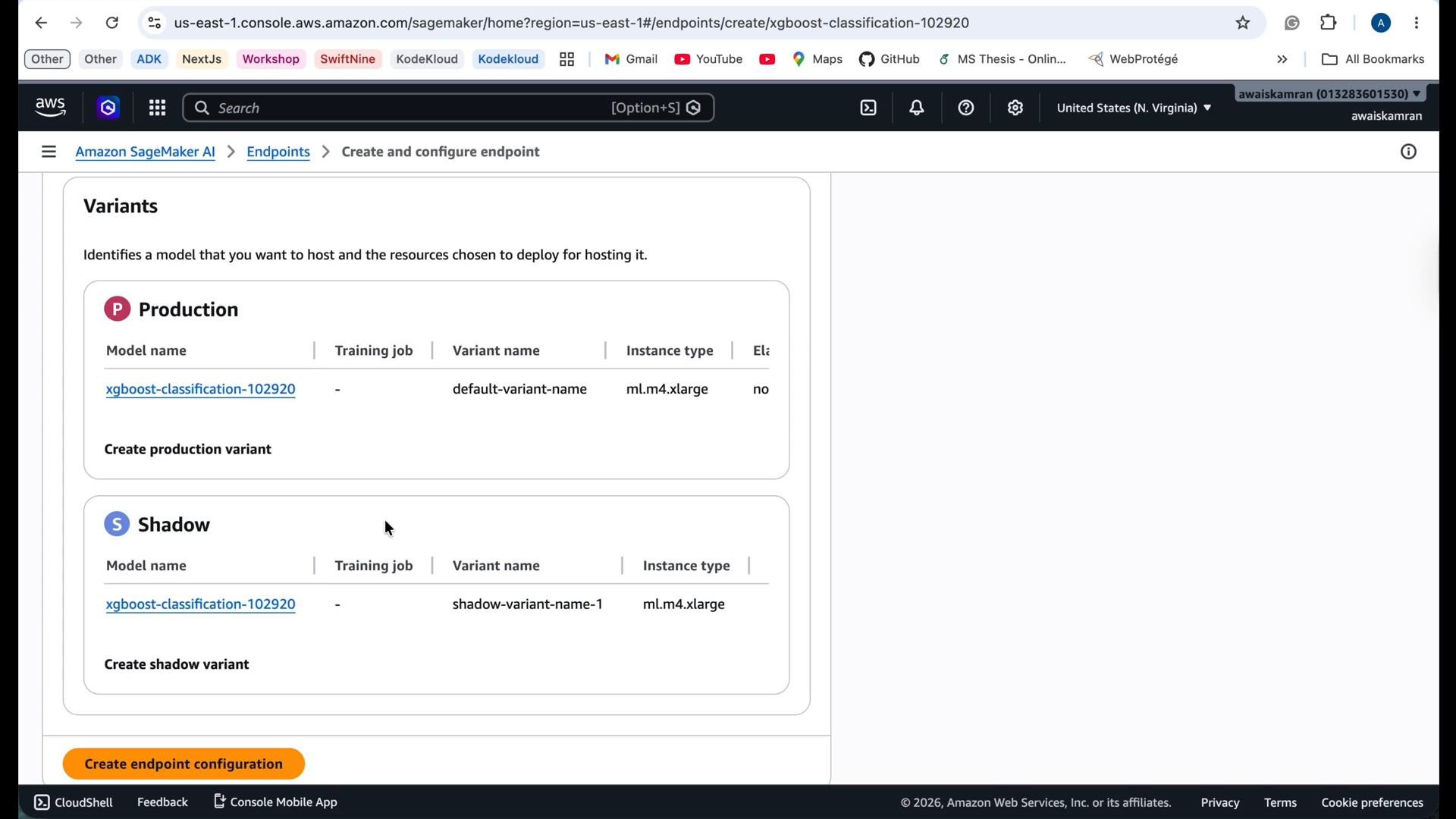Go to Endpoints breadcrumb
Image resolution: width=1456 pixels, height=819 pixels.
(x=278, y=152)
